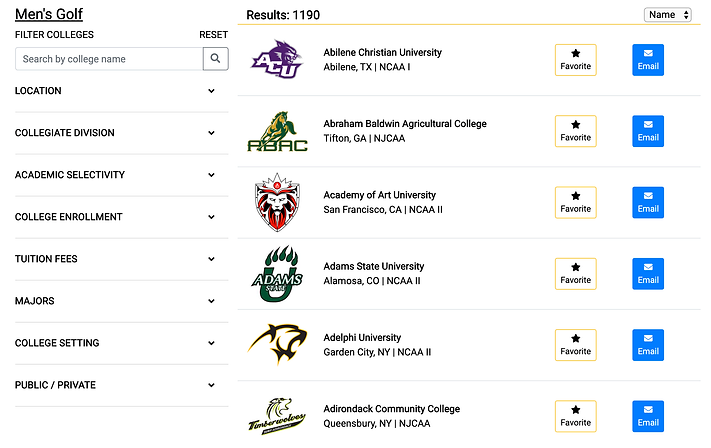Email Abraham Baldwin Agricultural College
Viewport: 711px width, 448px height.
click(648, 131)
